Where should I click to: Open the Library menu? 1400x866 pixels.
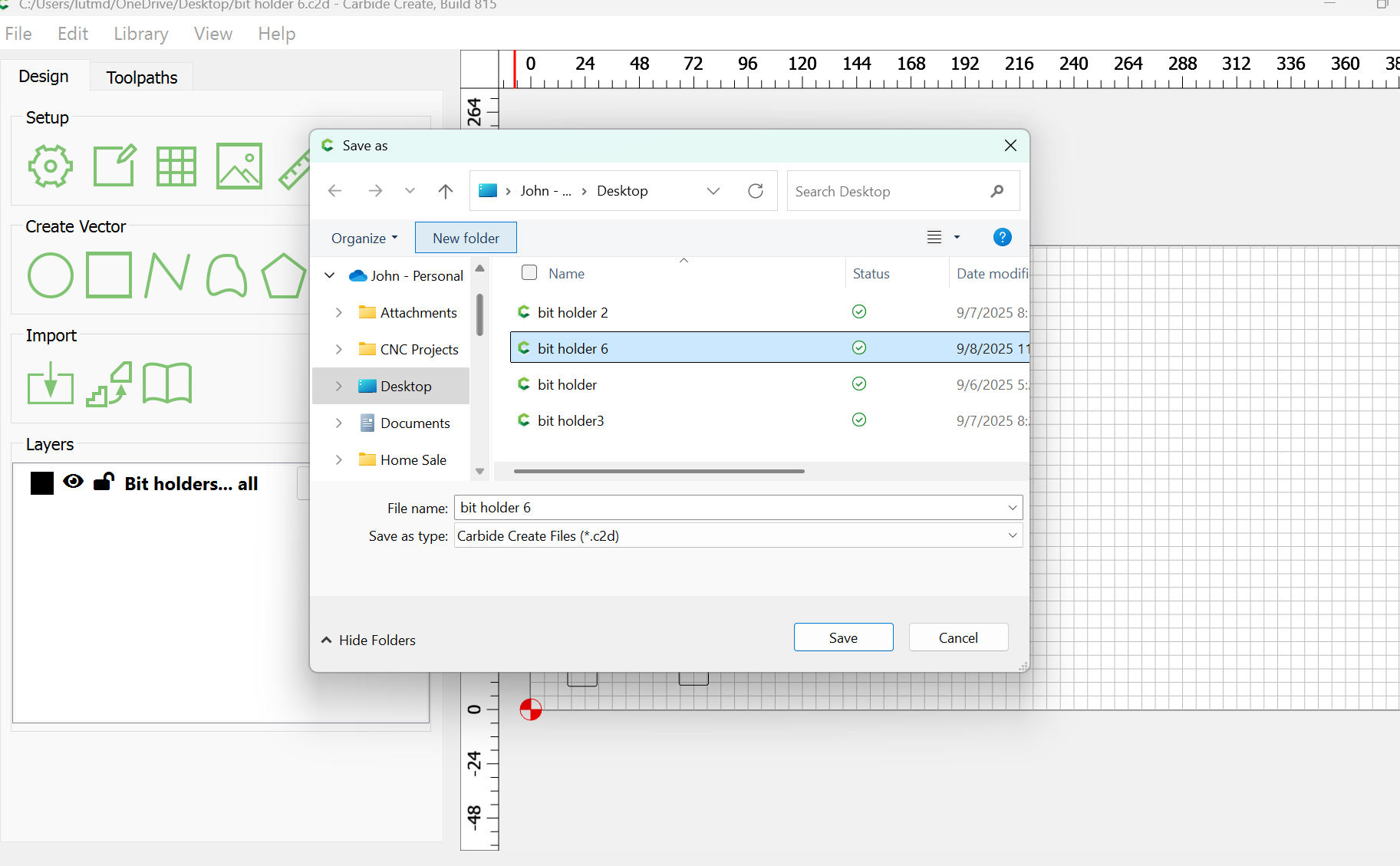coord(141,34)
